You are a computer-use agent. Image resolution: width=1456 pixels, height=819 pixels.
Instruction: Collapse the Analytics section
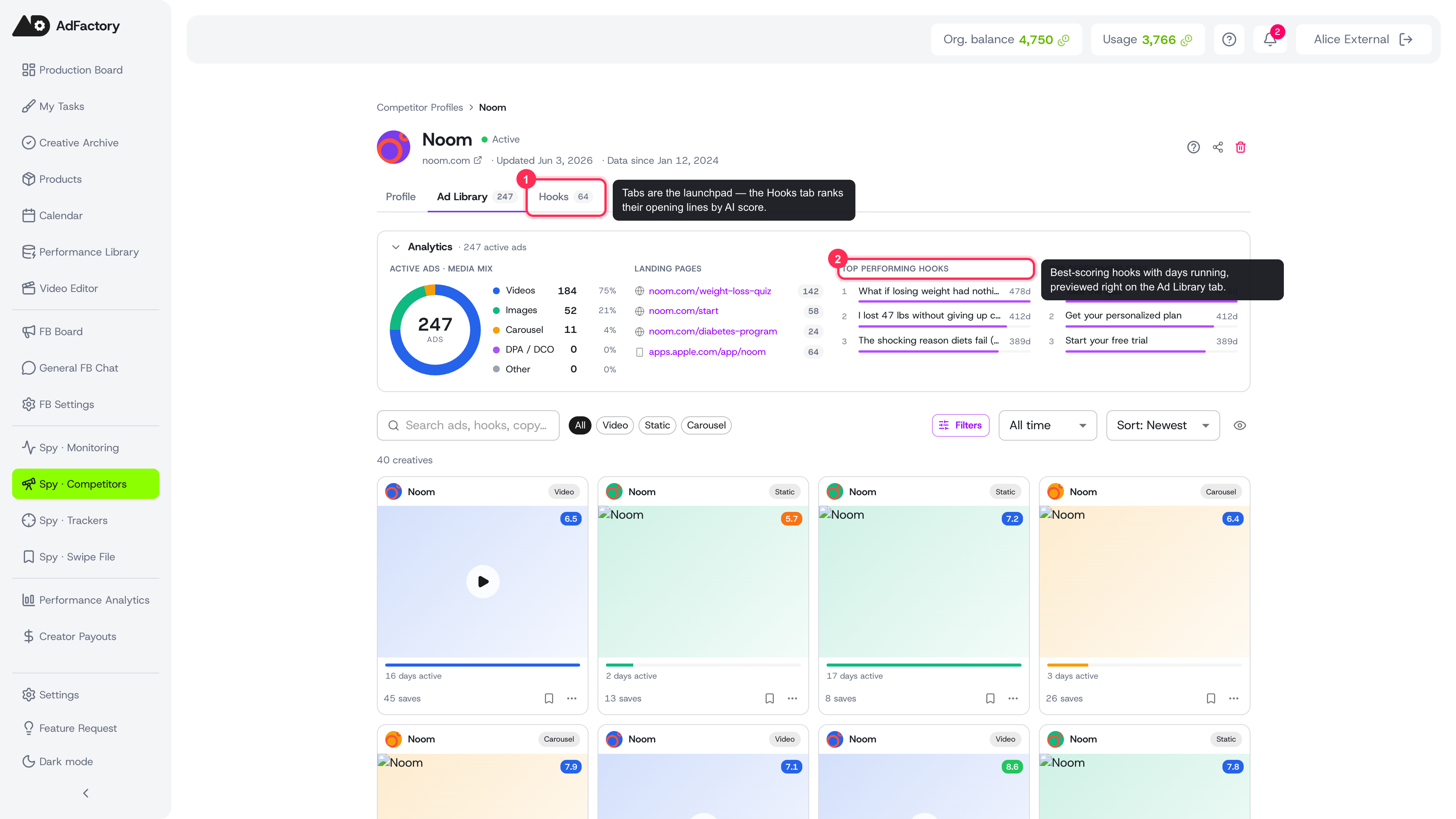coord(395,247)
